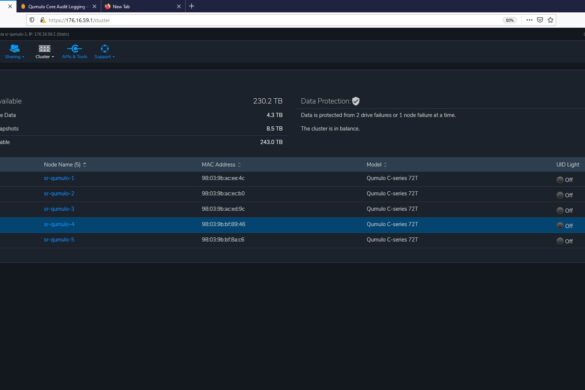Select MAC address 98:03:9b:ac:ec:4c

coord(223,178)
